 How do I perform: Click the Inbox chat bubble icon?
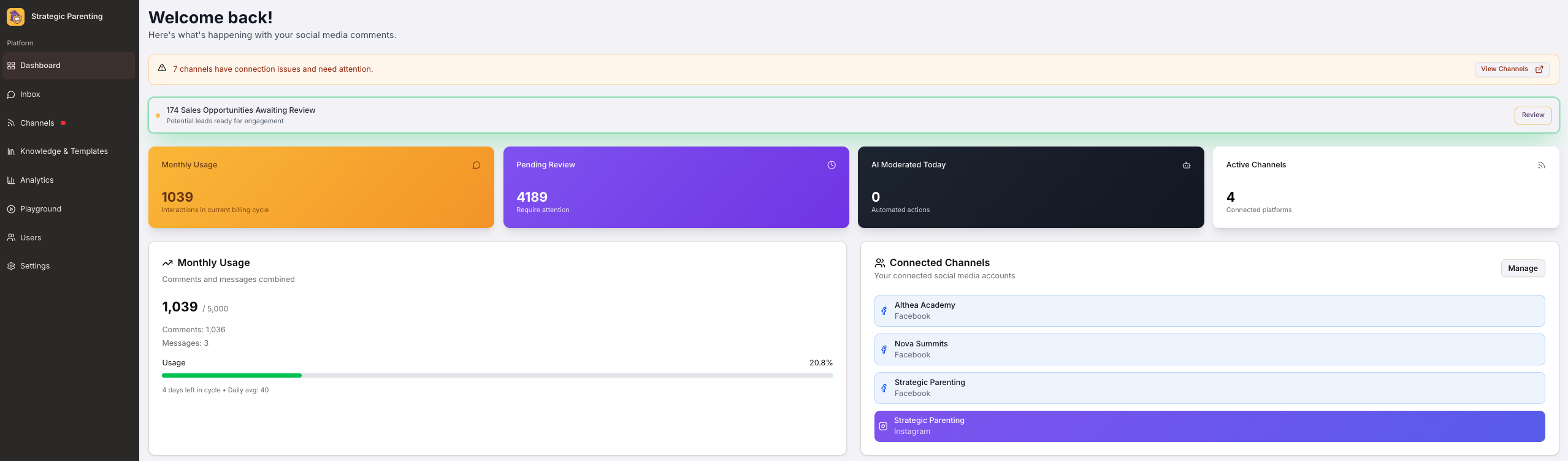point(11,94)
